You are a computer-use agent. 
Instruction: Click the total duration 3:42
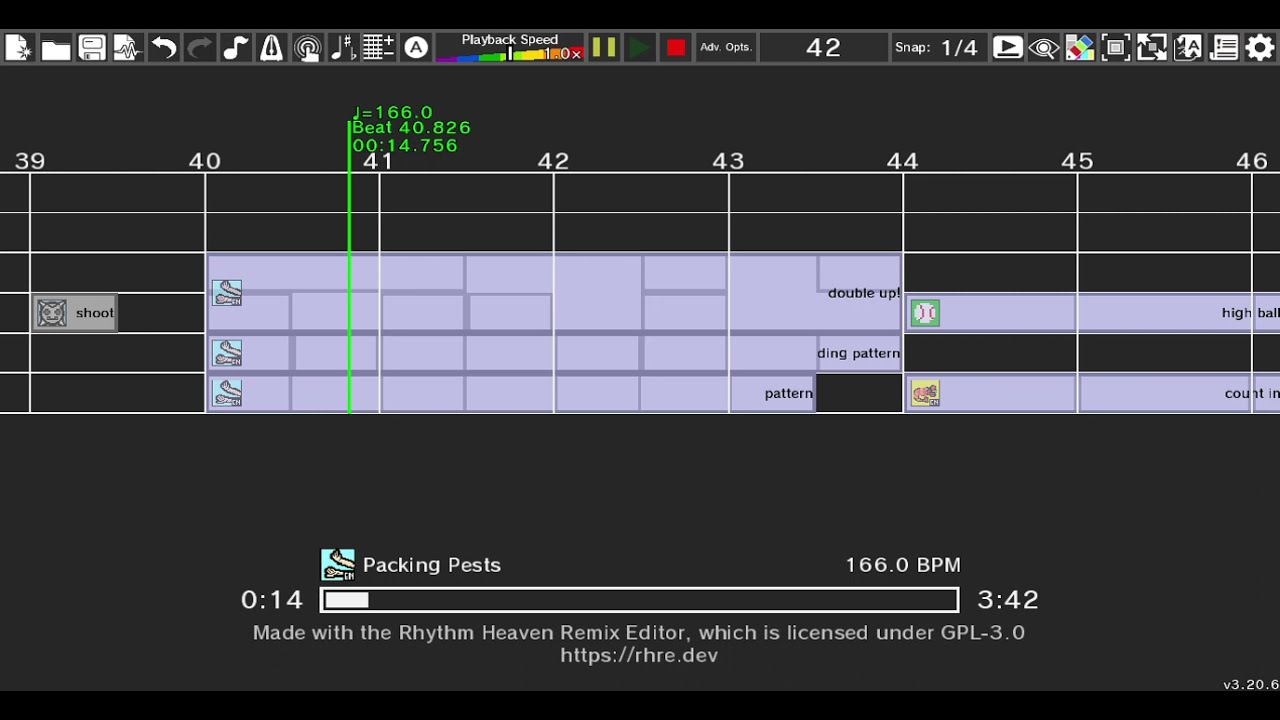click(1008, 600)
